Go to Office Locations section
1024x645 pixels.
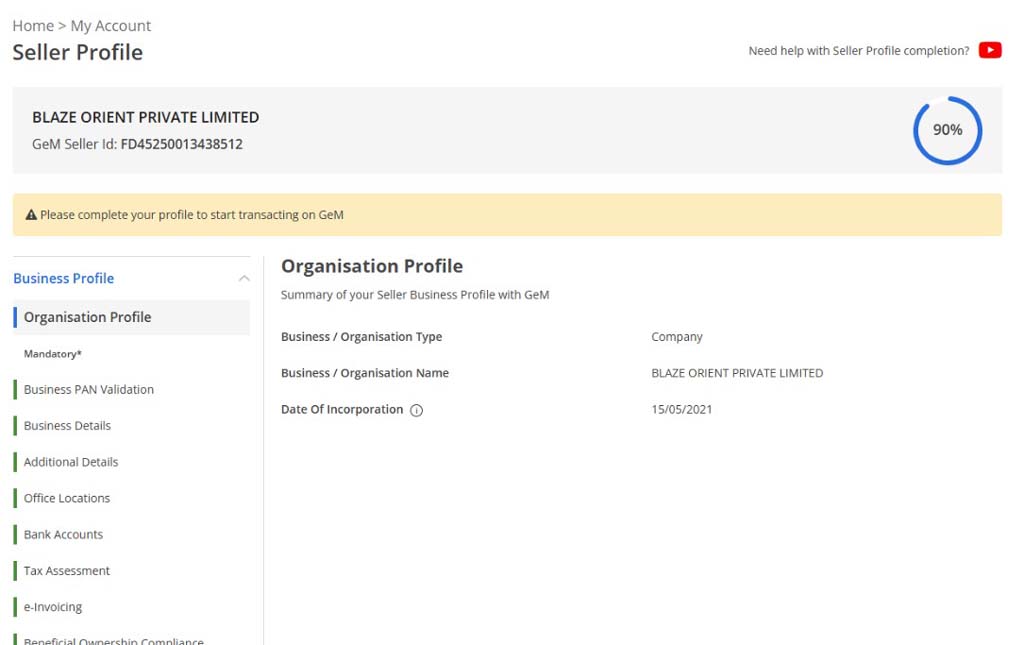[x=67, y=498]
